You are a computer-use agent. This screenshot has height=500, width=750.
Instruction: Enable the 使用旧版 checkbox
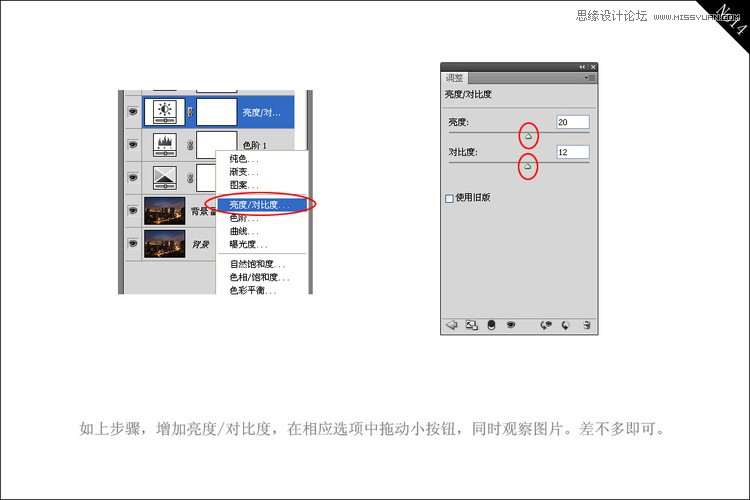pos(449,198)
